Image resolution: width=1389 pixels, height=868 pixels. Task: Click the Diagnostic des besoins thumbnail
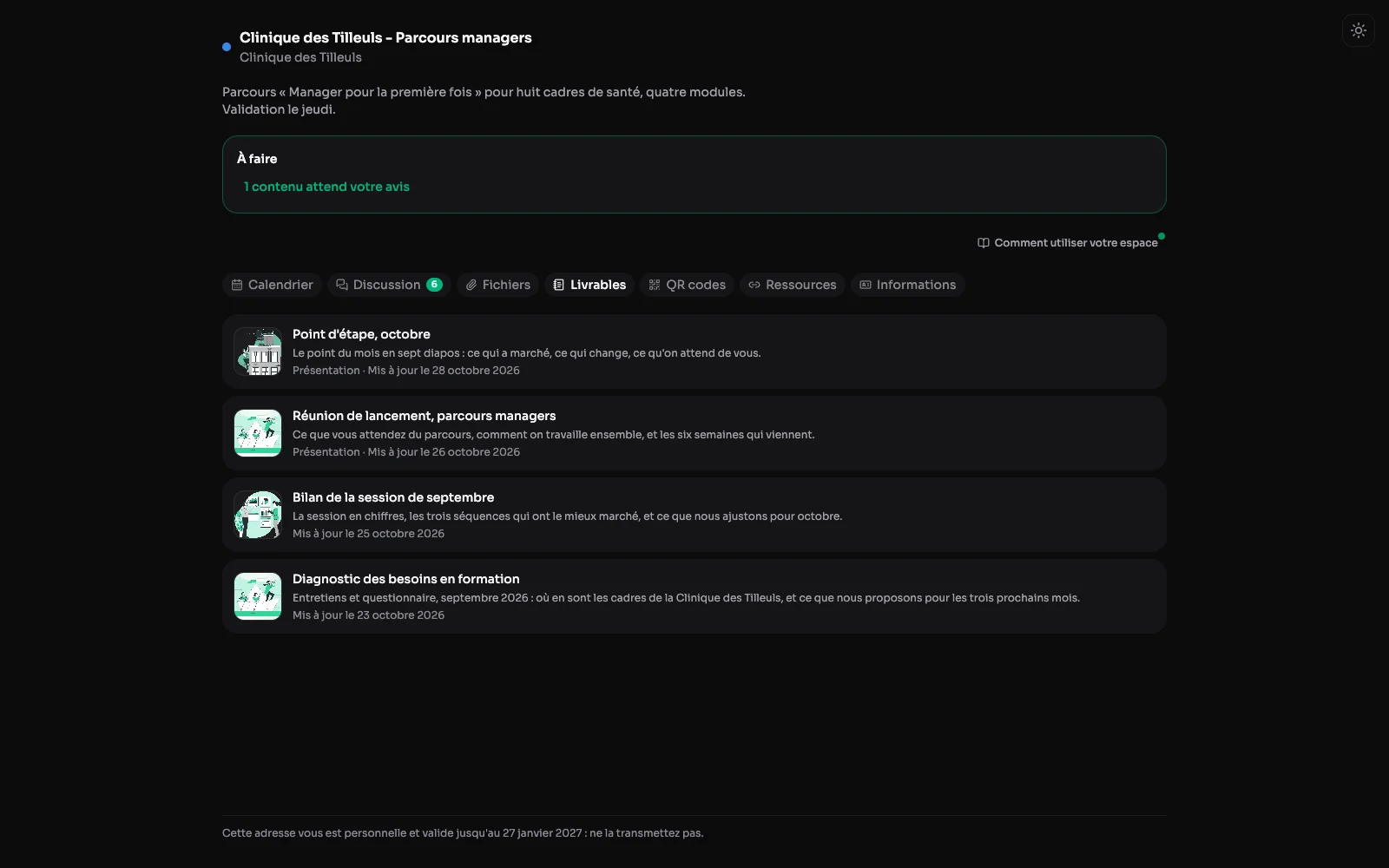click(258, 596)
